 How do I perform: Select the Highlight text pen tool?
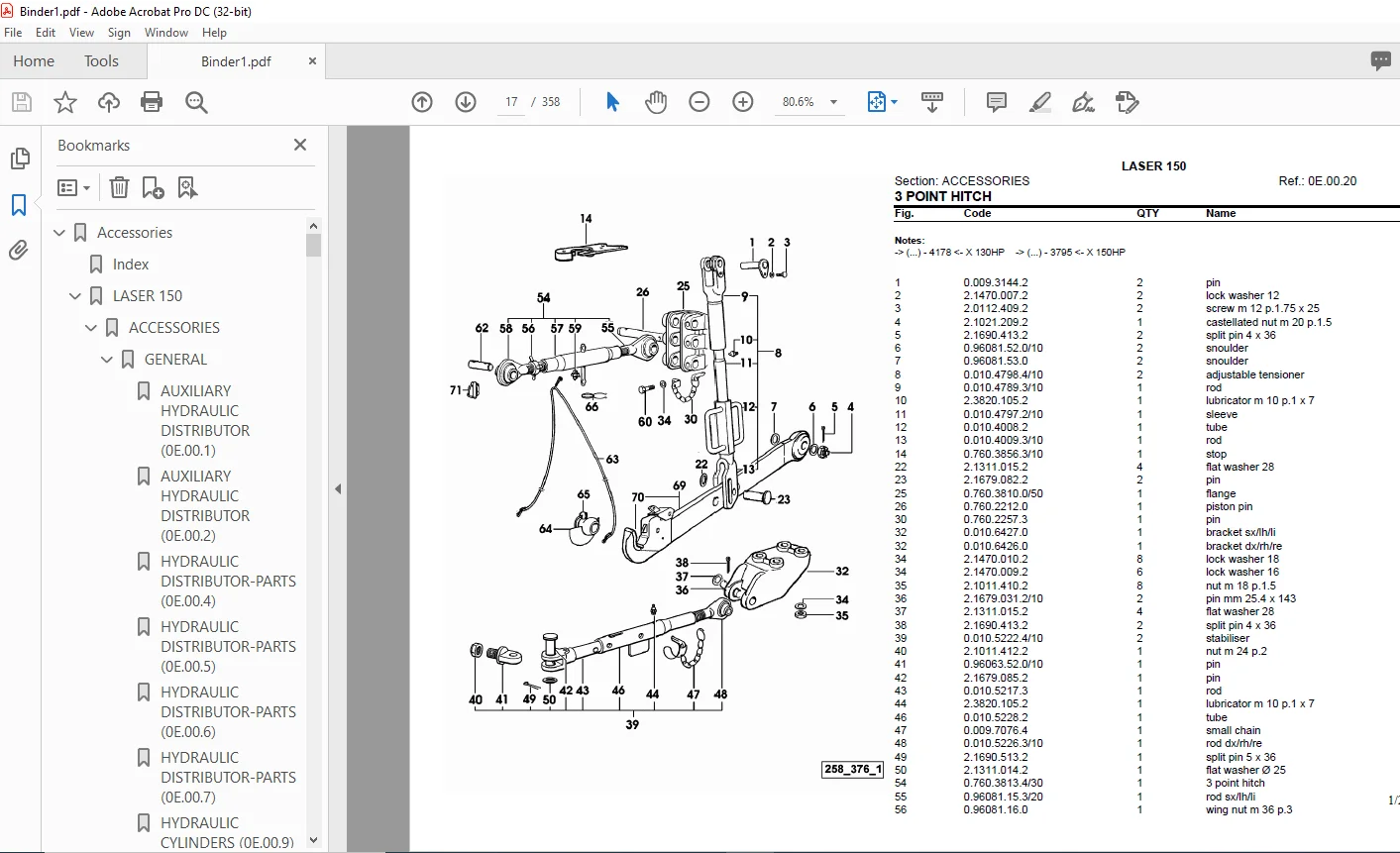[x=1040, y=102]
